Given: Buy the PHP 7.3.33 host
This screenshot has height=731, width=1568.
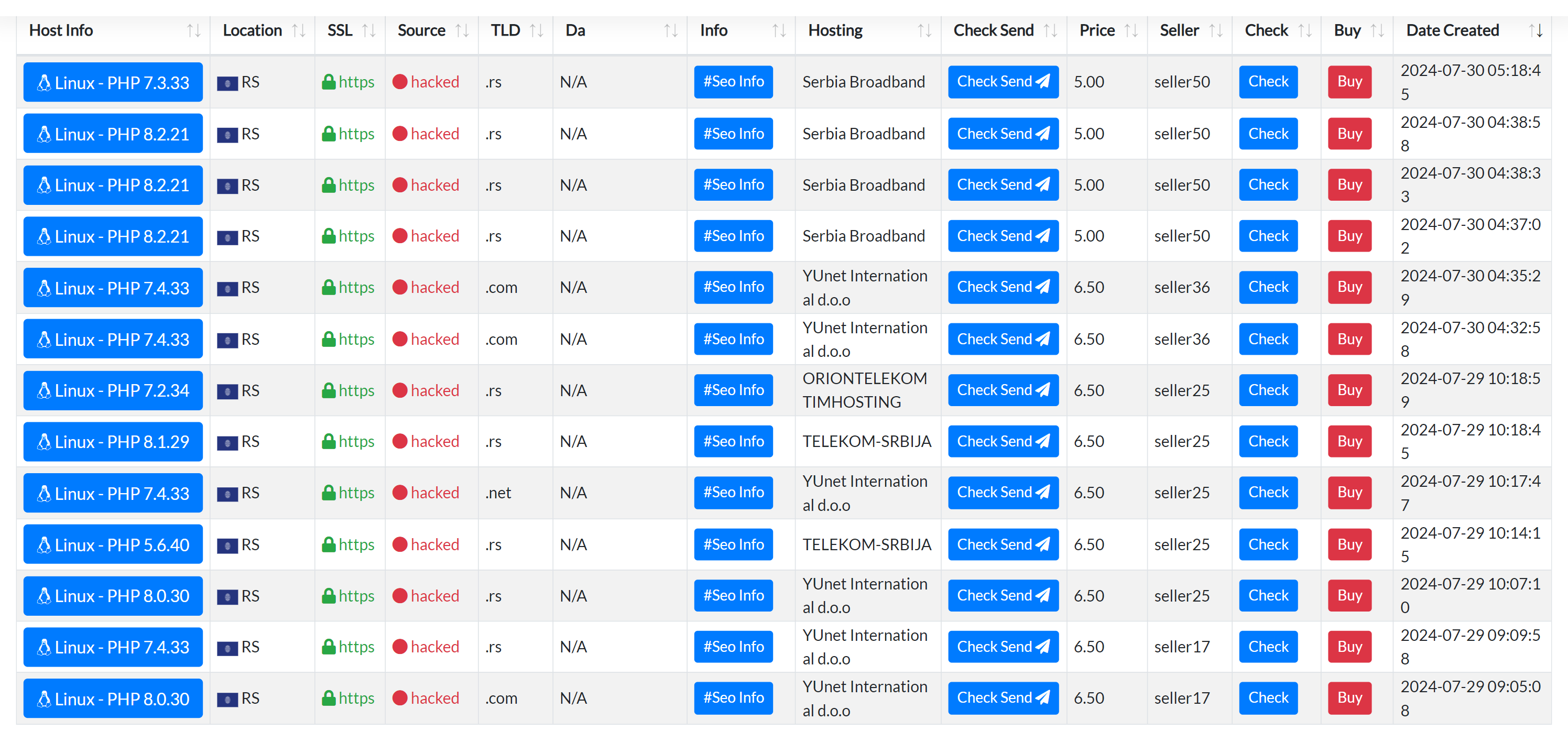Looking at the screenshot, I should coord(1349,82).
